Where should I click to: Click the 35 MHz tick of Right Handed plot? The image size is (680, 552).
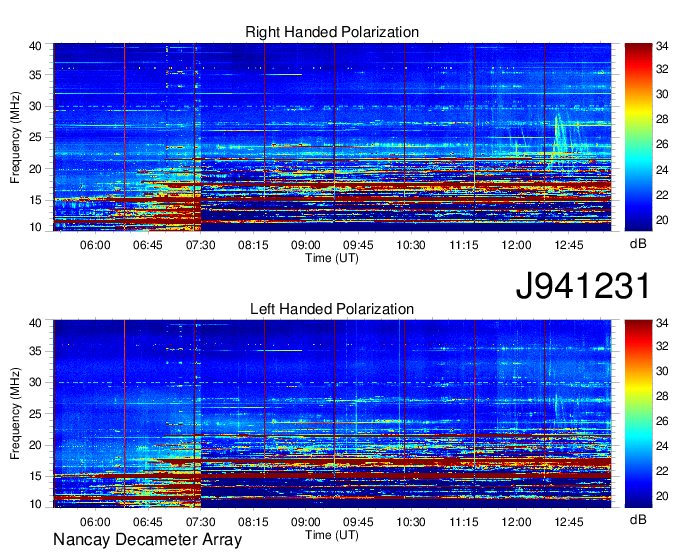tap(35, 75)
